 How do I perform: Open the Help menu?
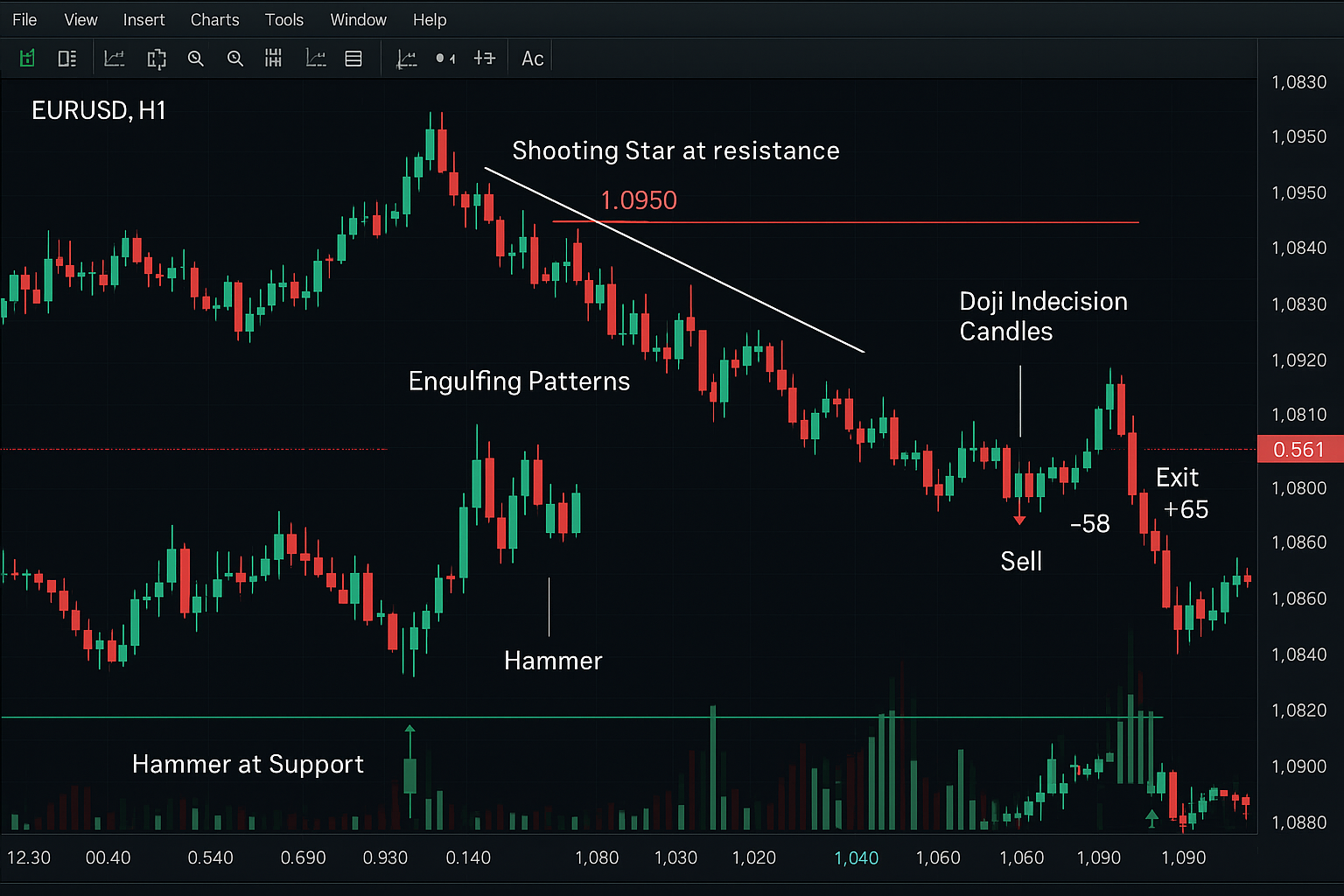tap(430, 19)
